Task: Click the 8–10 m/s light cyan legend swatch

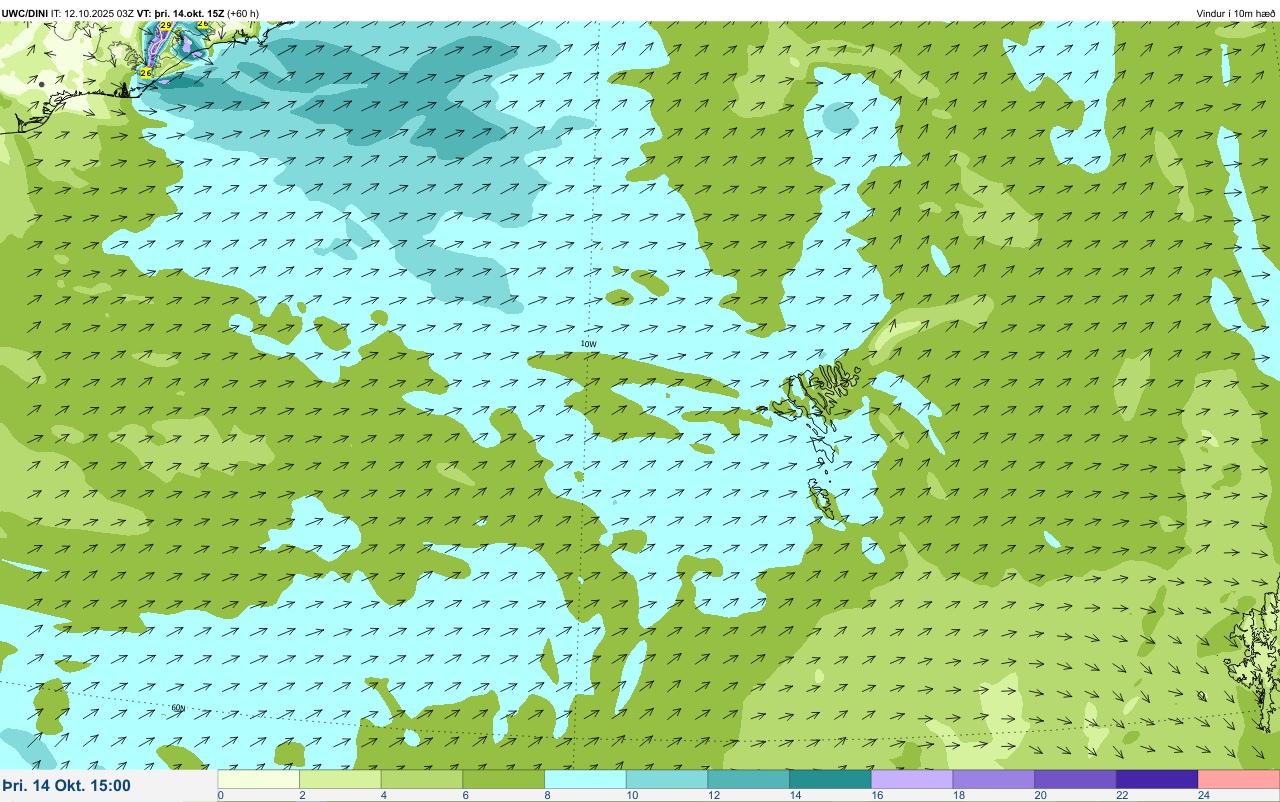Action: 586,779
